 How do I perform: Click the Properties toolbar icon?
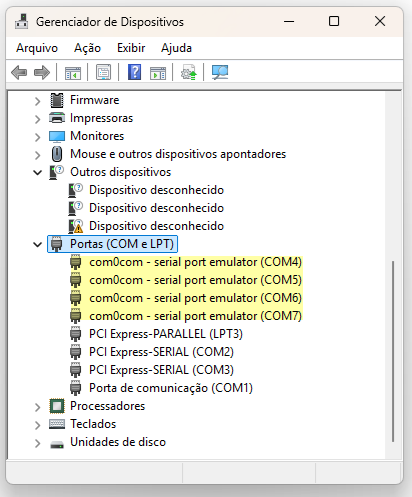point(103,72)
